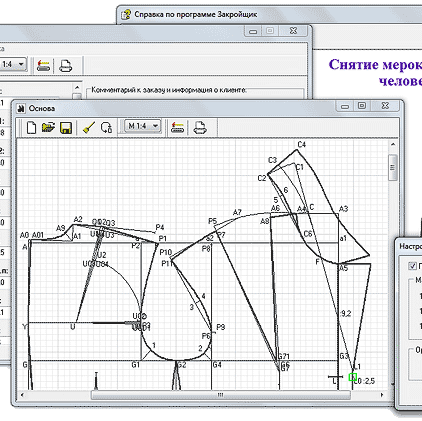Click the horizontal scrollbar thumb under the drawing
Screen dimensions: 422x421
pos(220,395)
